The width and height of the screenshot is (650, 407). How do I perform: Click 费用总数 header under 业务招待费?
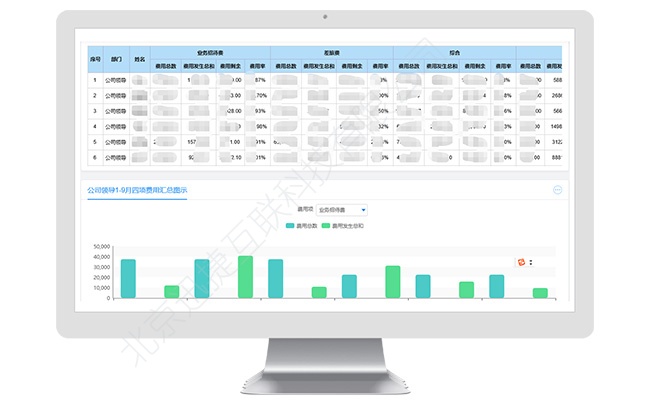pyautogui.click(x=166, y=66)
